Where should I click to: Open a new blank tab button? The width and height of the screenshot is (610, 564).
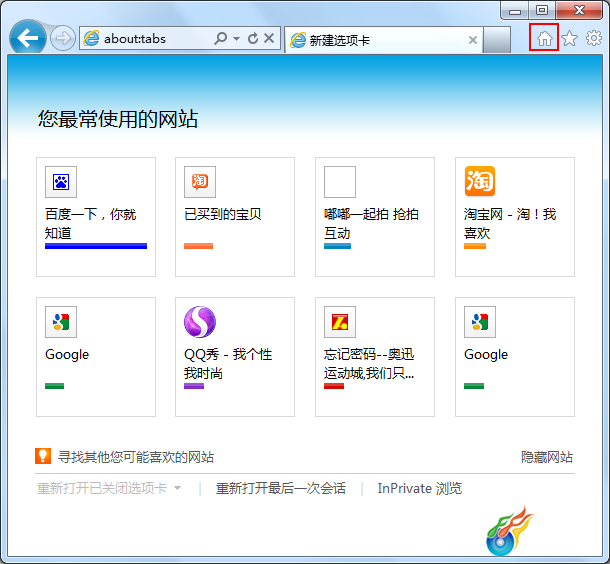coord(497,40)
